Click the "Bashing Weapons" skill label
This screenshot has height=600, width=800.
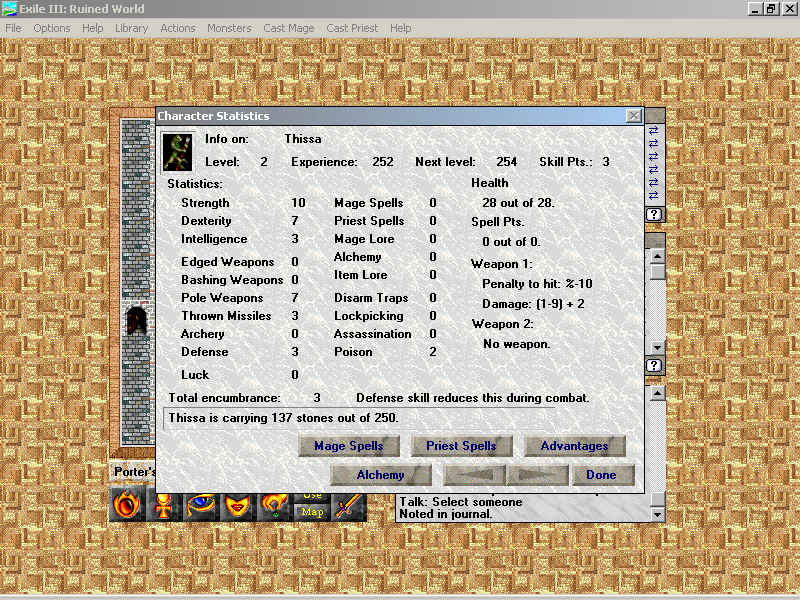pyautogui.click(x=232, y=280)
